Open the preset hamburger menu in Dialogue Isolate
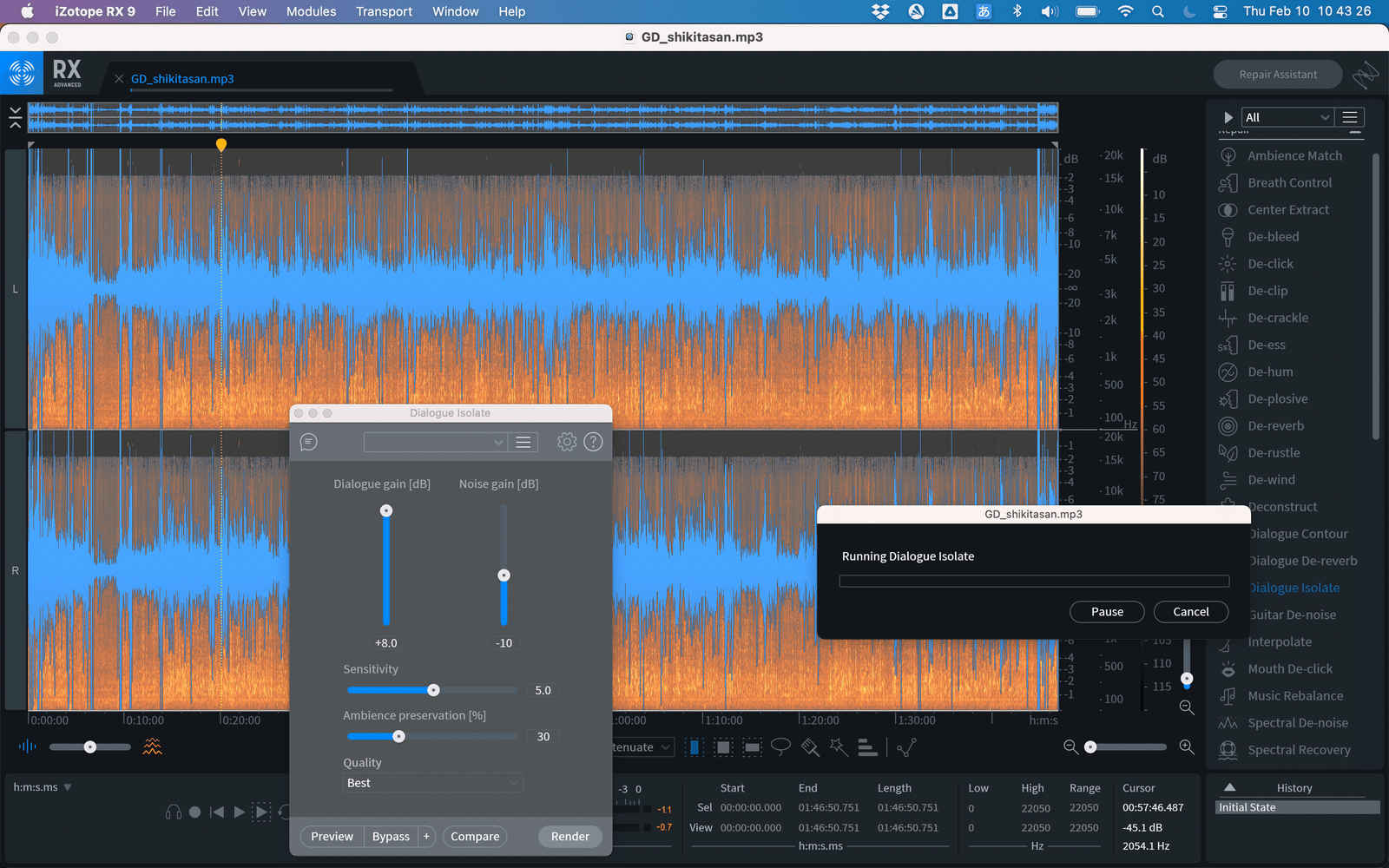 click(x=523, y=442)
